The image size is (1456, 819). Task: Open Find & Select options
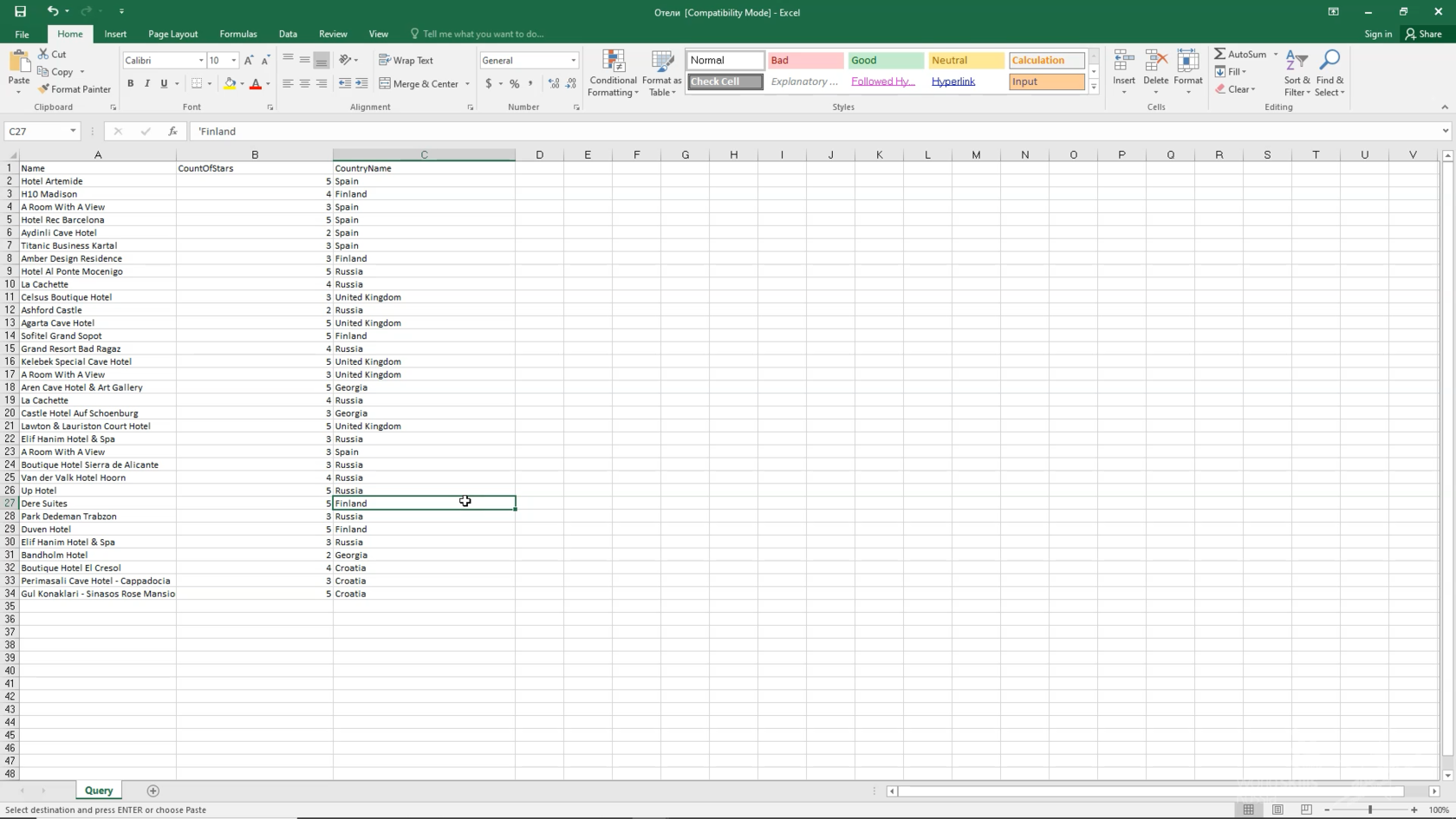1329,74
